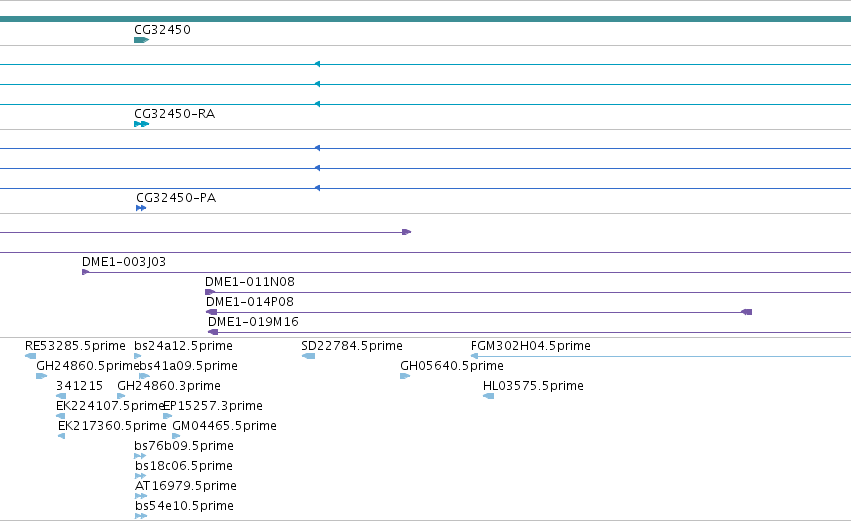Click the CG32450 gene label
The image size is (851, 521).
pos(162,30)
